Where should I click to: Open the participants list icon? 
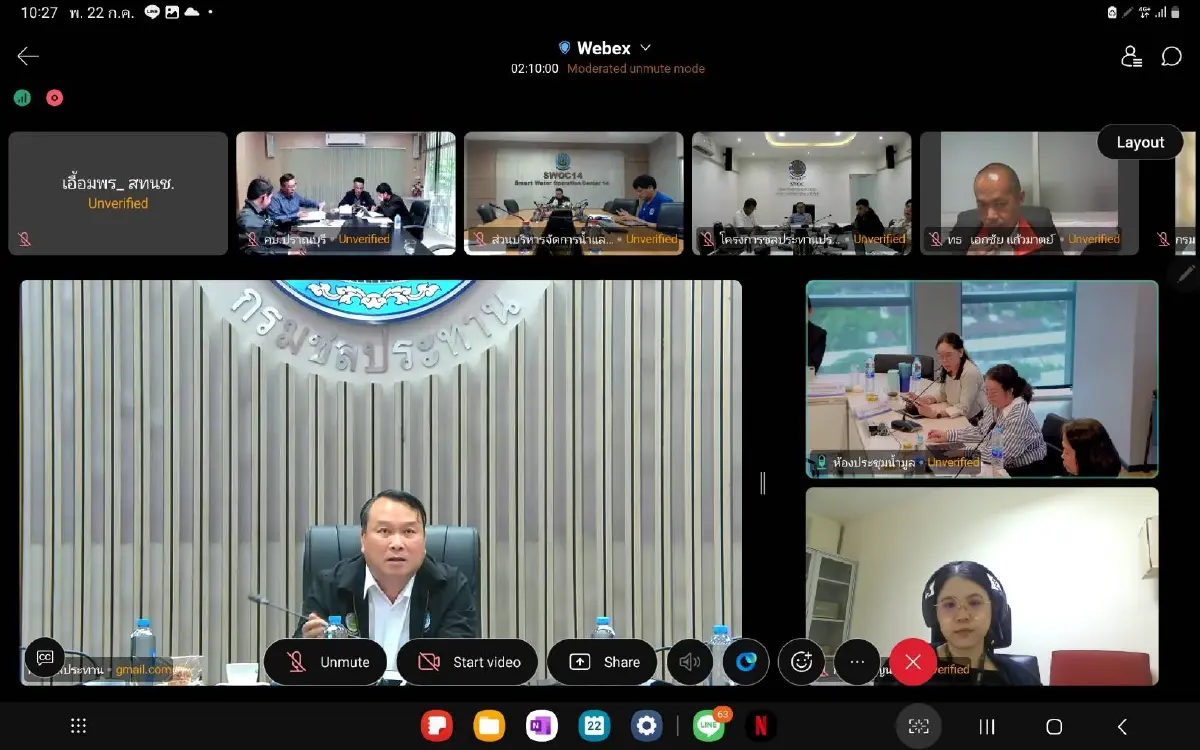pyautogui.click(x=1132, y=57)
